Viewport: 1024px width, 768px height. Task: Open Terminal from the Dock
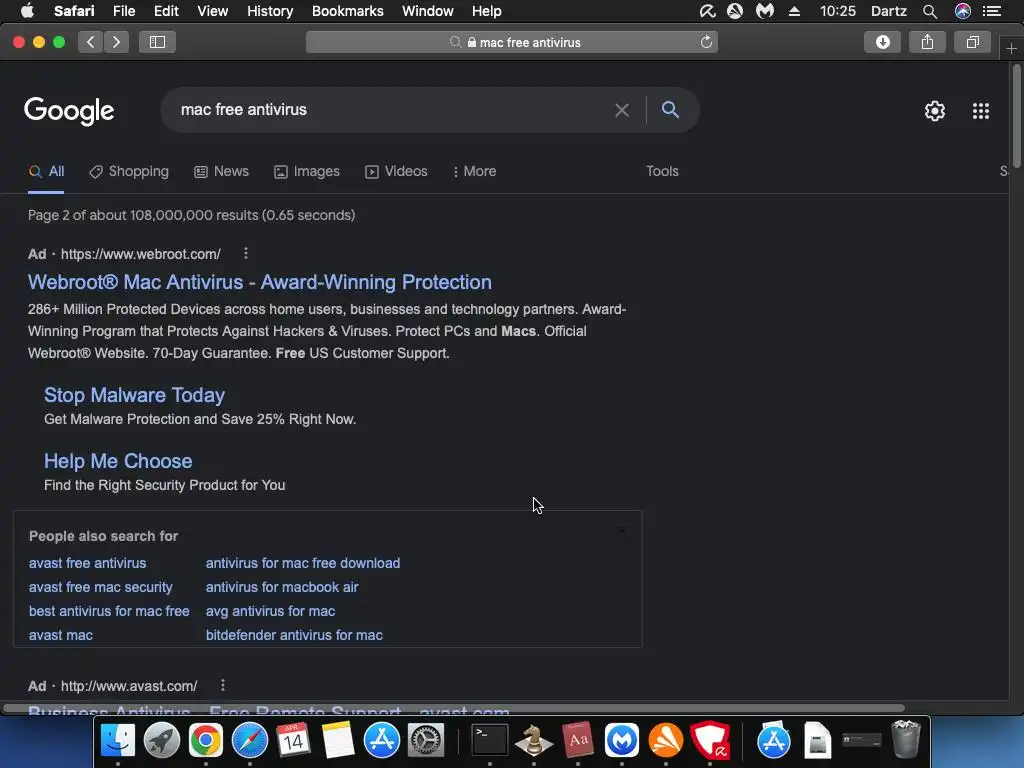tap(490, 741)
